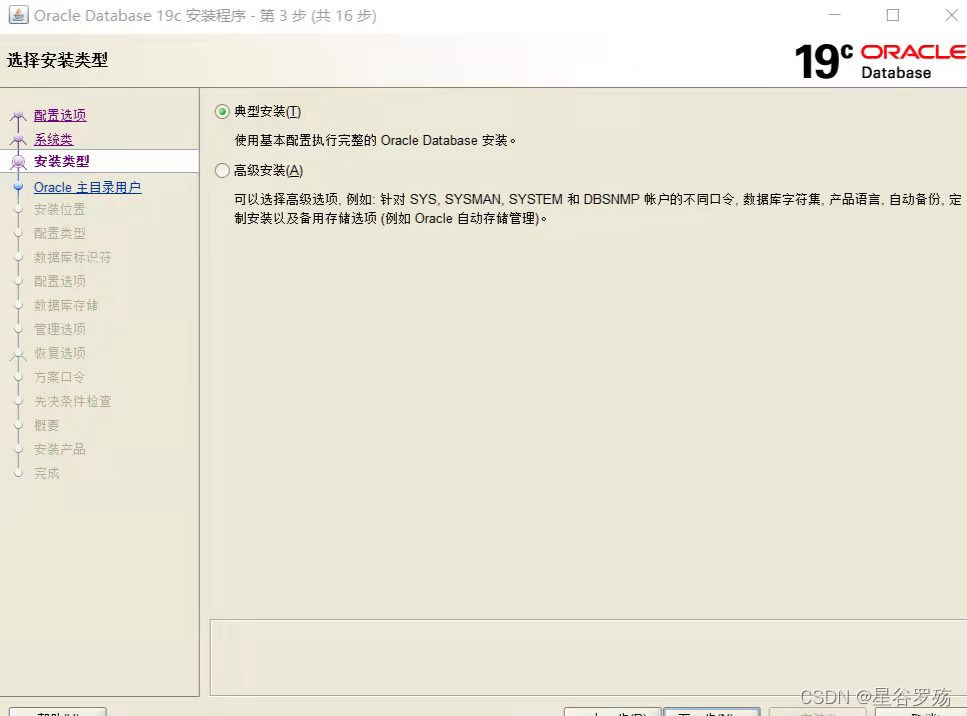This screenshot has width=967, height=716.
Task: Click the 安装产品 step label
Action: pyautogui.click(x=60, y=450)
